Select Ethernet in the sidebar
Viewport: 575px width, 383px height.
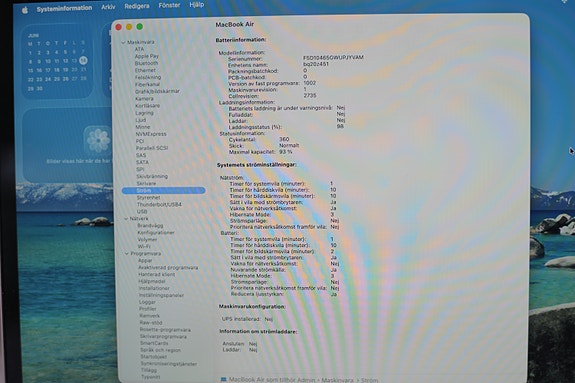point(145,70)
